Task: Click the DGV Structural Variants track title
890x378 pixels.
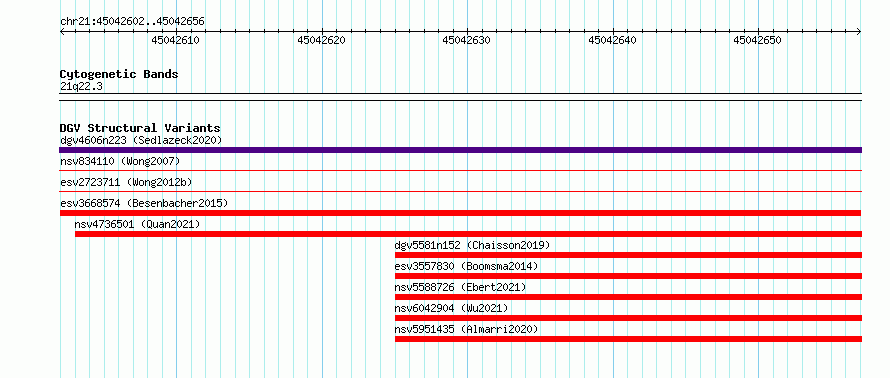Action: point(140,128)
